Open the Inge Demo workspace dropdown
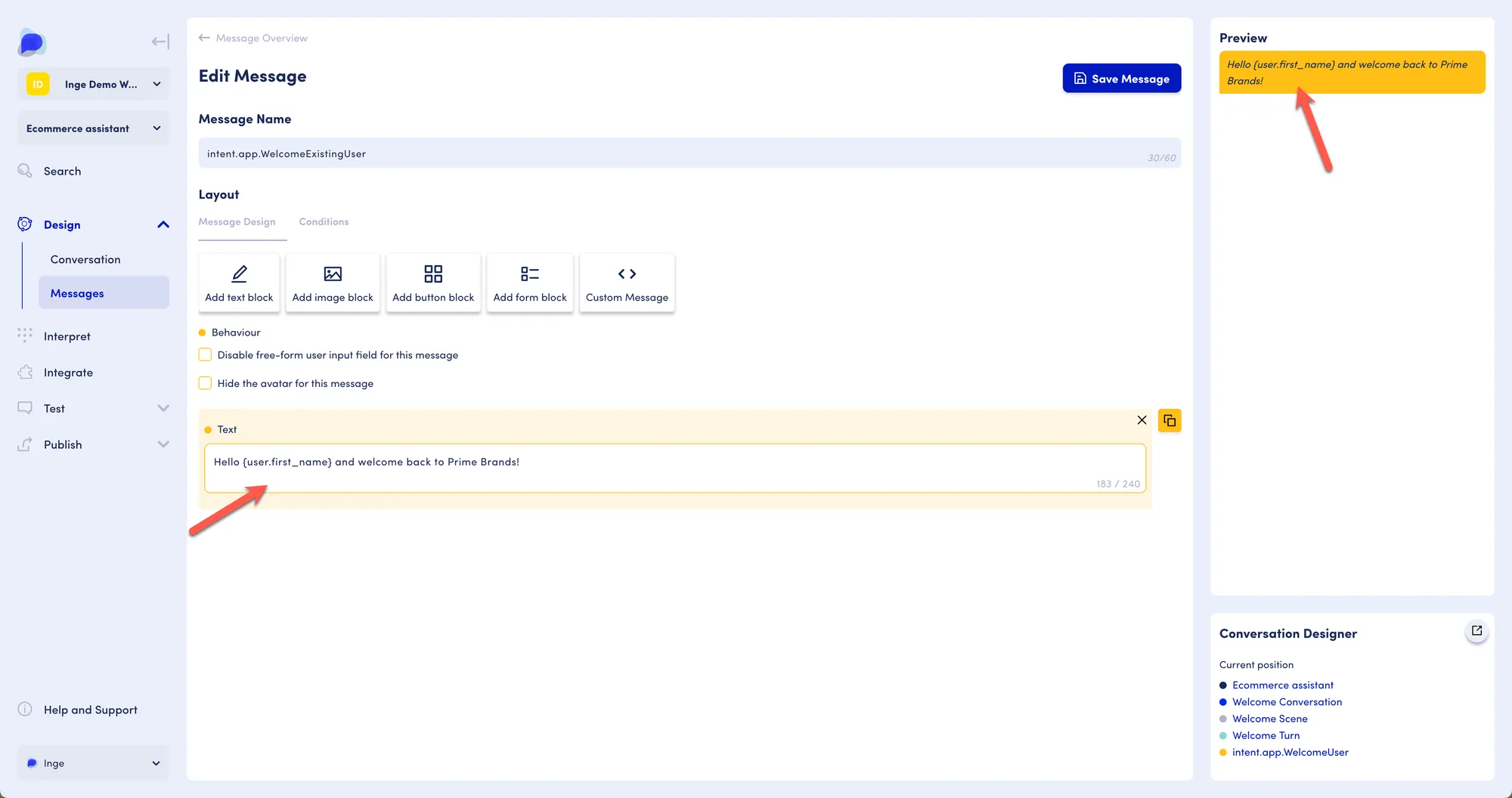This screenshot has height=798, width=1512. 94,84
